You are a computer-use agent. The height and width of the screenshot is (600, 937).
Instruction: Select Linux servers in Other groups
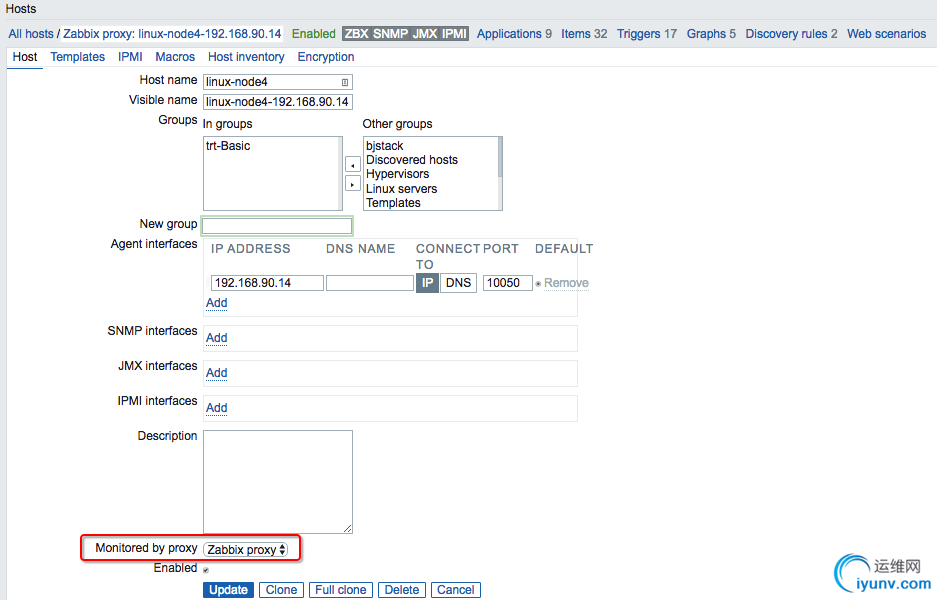point(401,188)
